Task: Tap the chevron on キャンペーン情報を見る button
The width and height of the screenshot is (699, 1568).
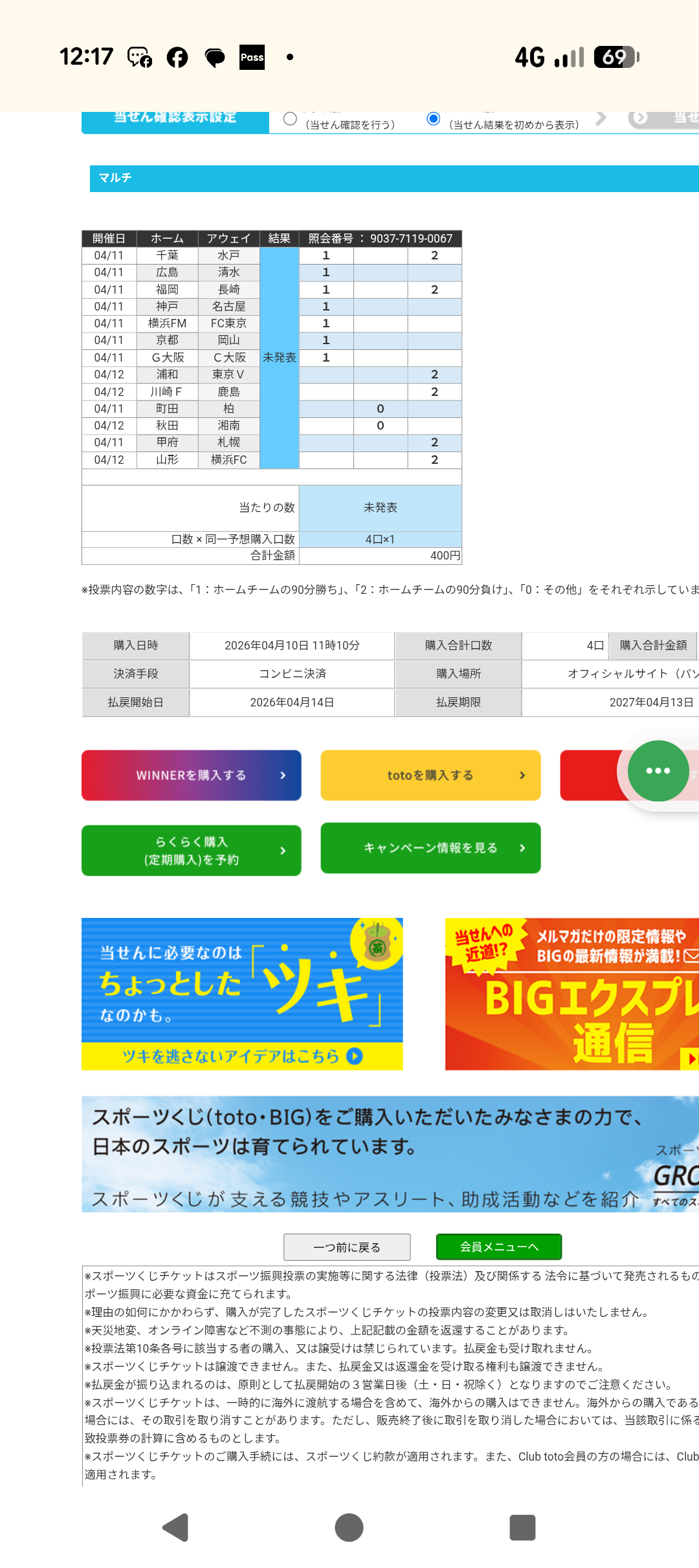Action: pos(522,847)
